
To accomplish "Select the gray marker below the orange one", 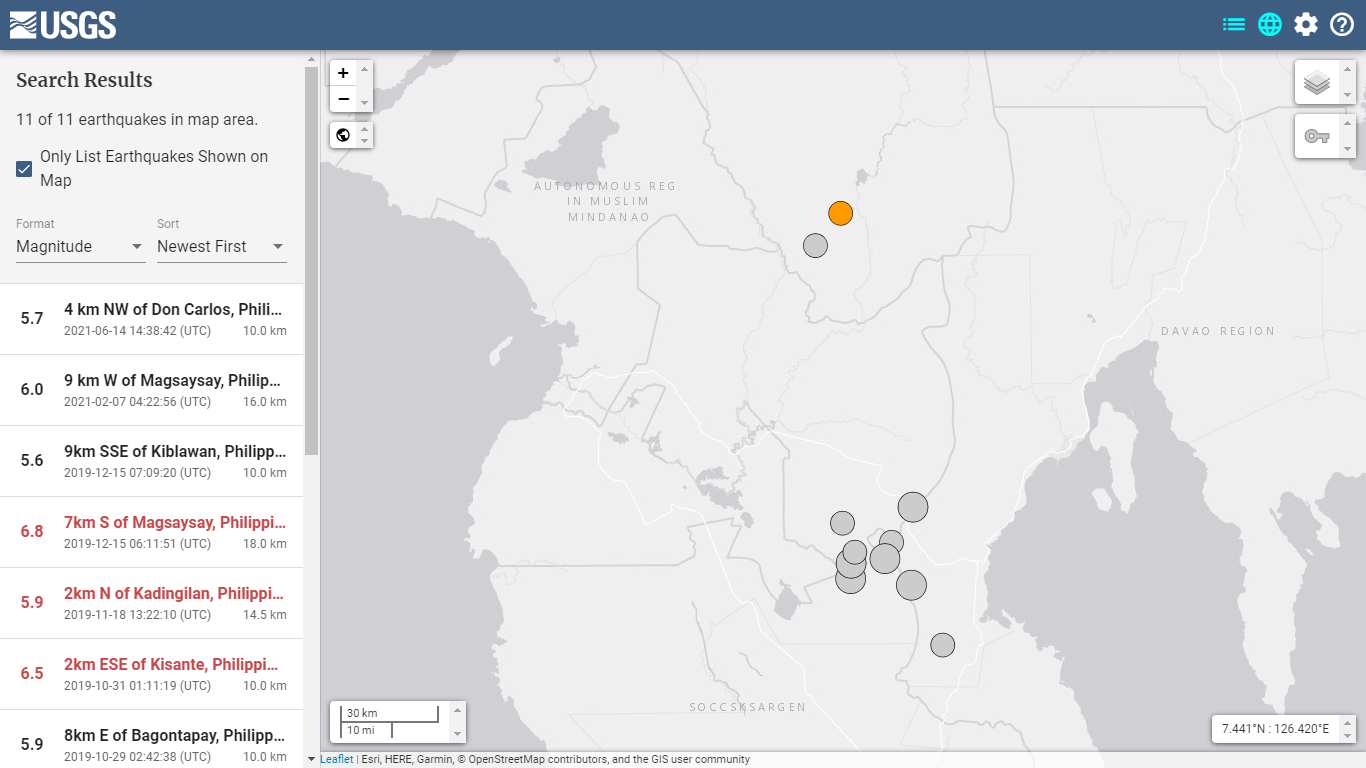I will 815,245.
